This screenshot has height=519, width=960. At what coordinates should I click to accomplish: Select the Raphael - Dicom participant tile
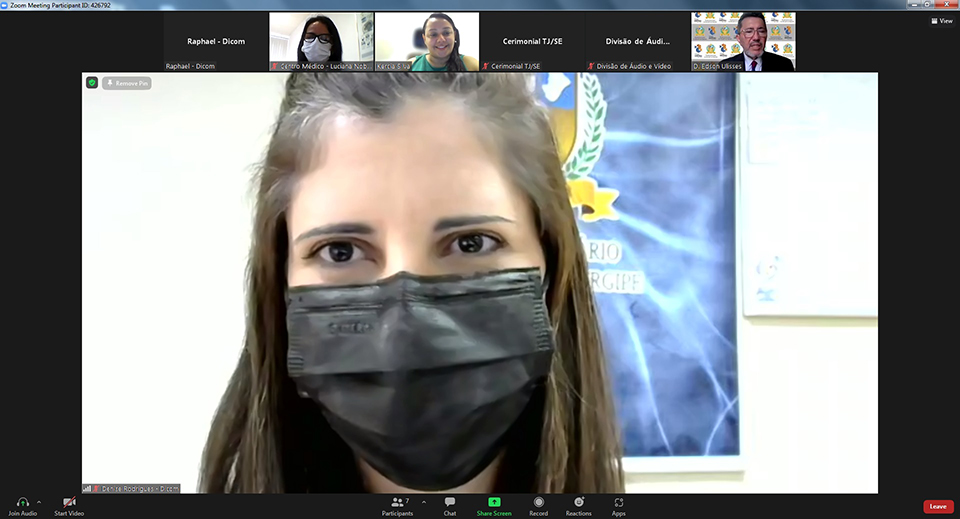(x=216, y=42)
